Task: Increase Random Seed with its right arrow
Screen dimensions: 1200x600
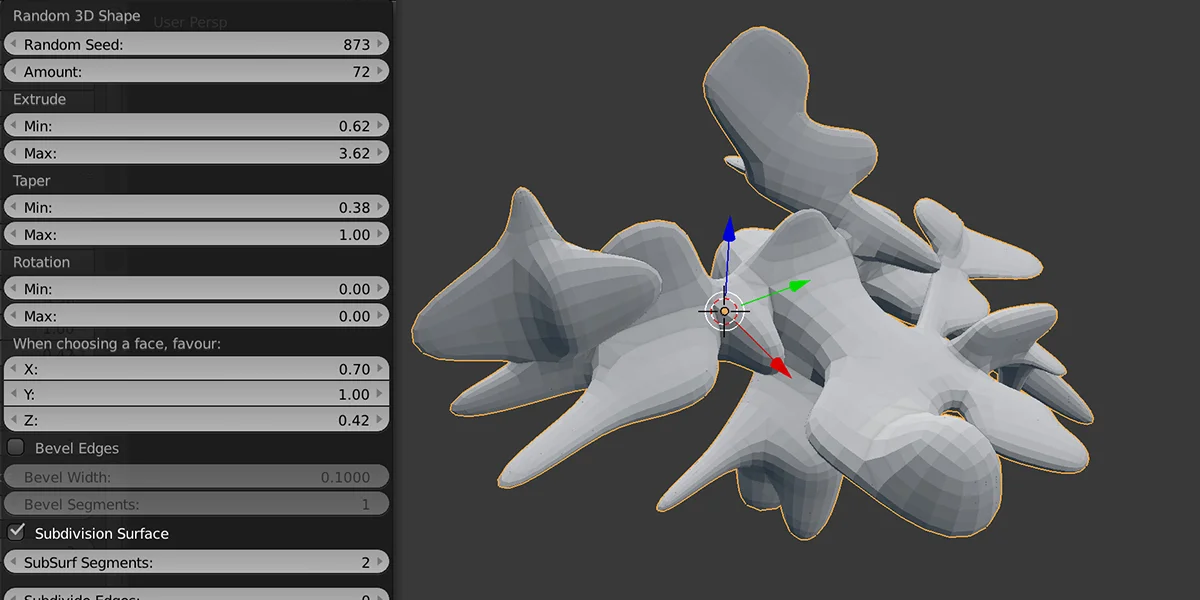Action: (382, 45)
